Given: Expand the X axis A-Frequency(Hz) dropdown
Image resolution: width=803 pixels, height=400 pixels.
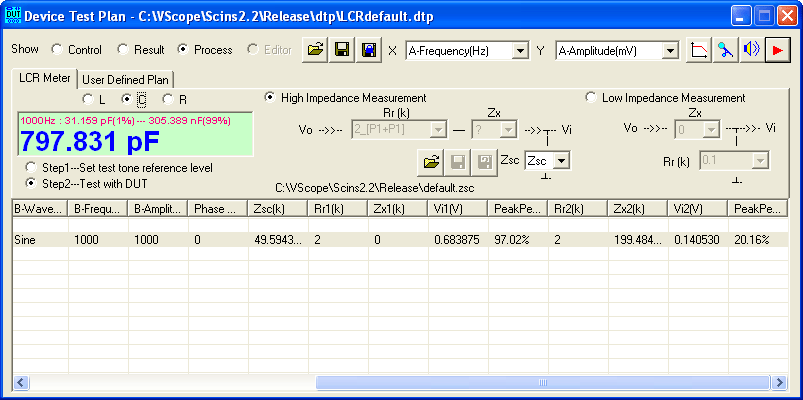Looking at the screenshot, I should [x=520, y=50].
